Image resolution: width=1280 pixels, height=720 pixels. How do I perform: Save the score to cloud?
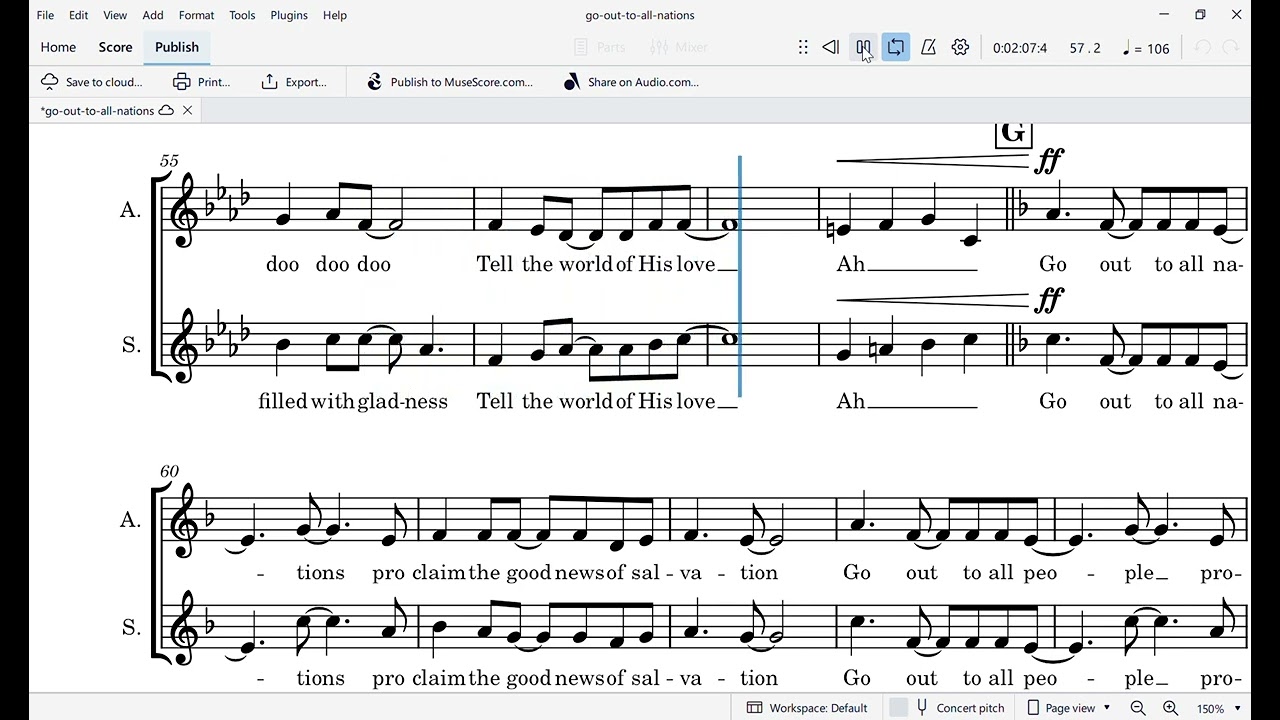pos(92,82)
